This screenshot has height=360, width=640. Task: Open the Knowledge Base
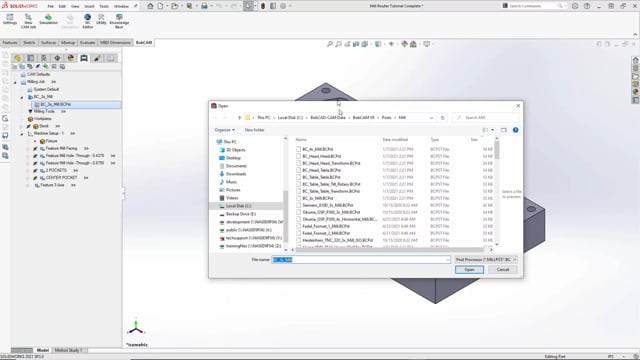click(x=119, y=21)
